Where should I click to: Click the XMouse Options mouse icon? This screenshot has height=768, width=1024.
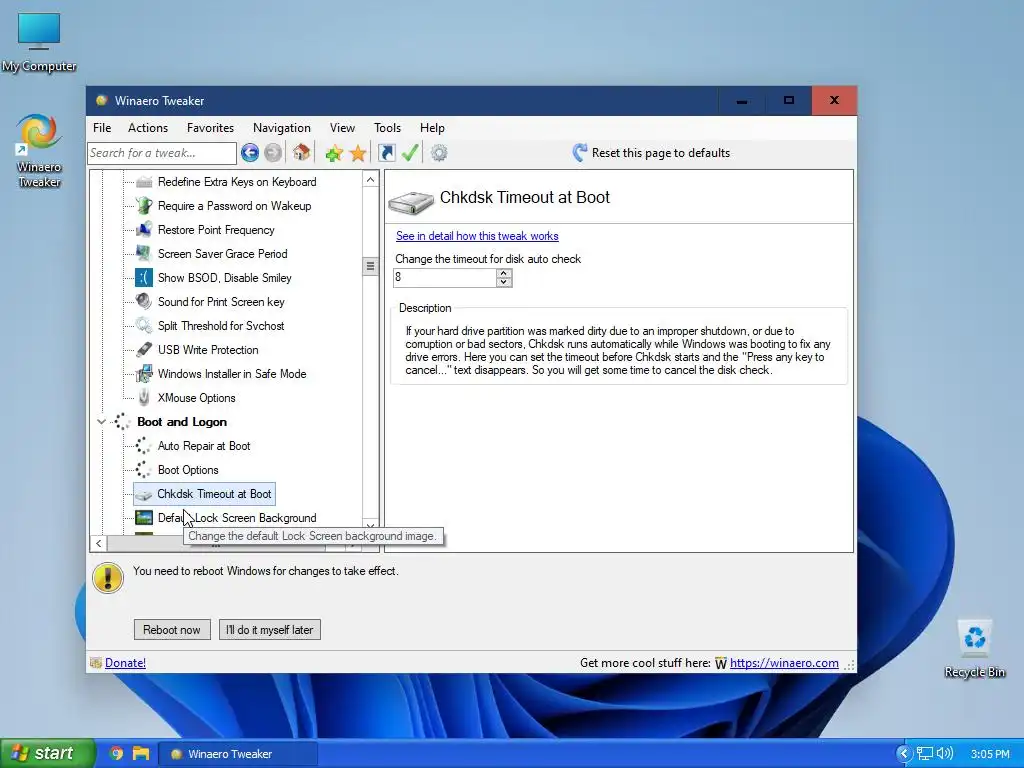(144, 398)
